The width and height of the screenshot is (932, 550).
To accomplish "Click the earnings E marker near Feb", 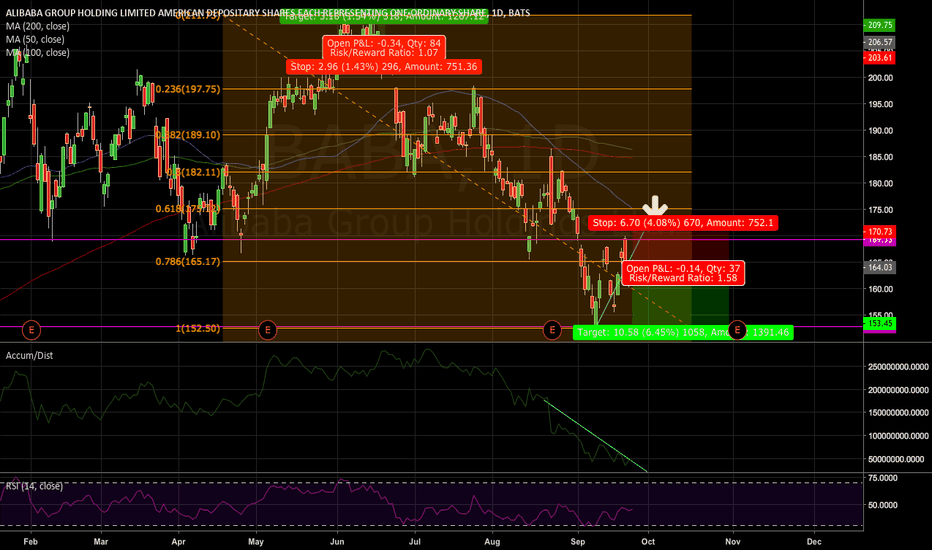I will click(x=31, y=329).
